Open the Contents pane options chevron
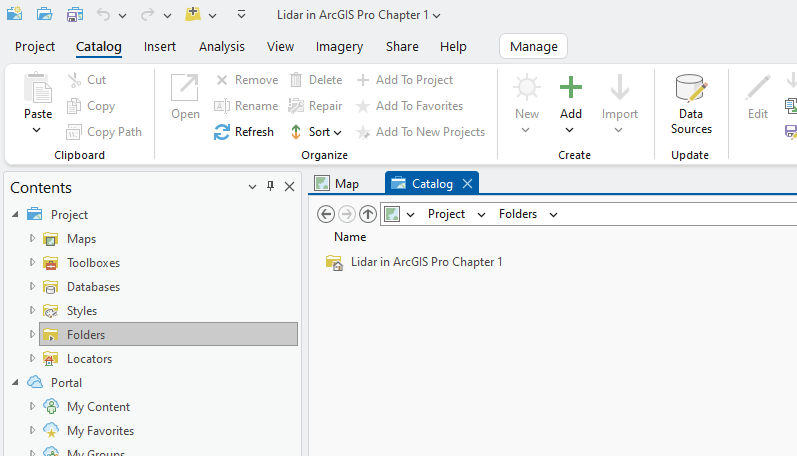The height and width of the screenshot is (456, 797). (x=252, y=187)
